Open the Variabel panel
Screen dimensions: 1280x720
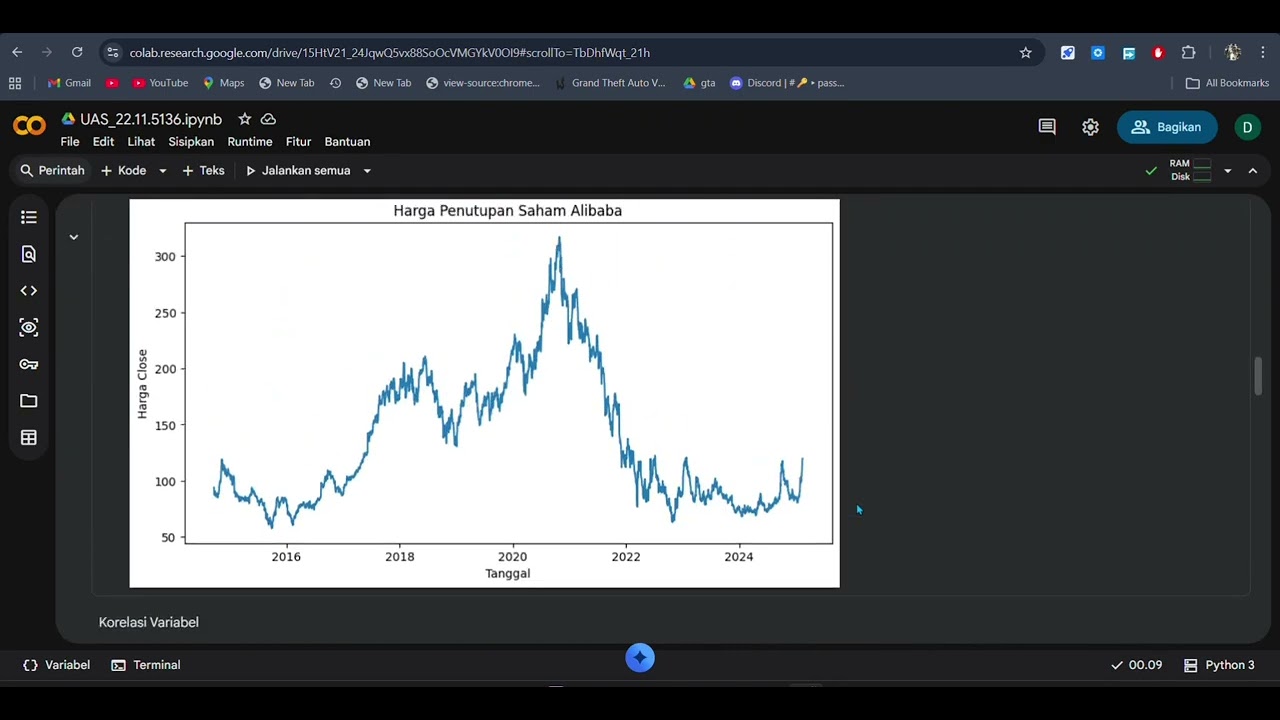click(56, 665)
